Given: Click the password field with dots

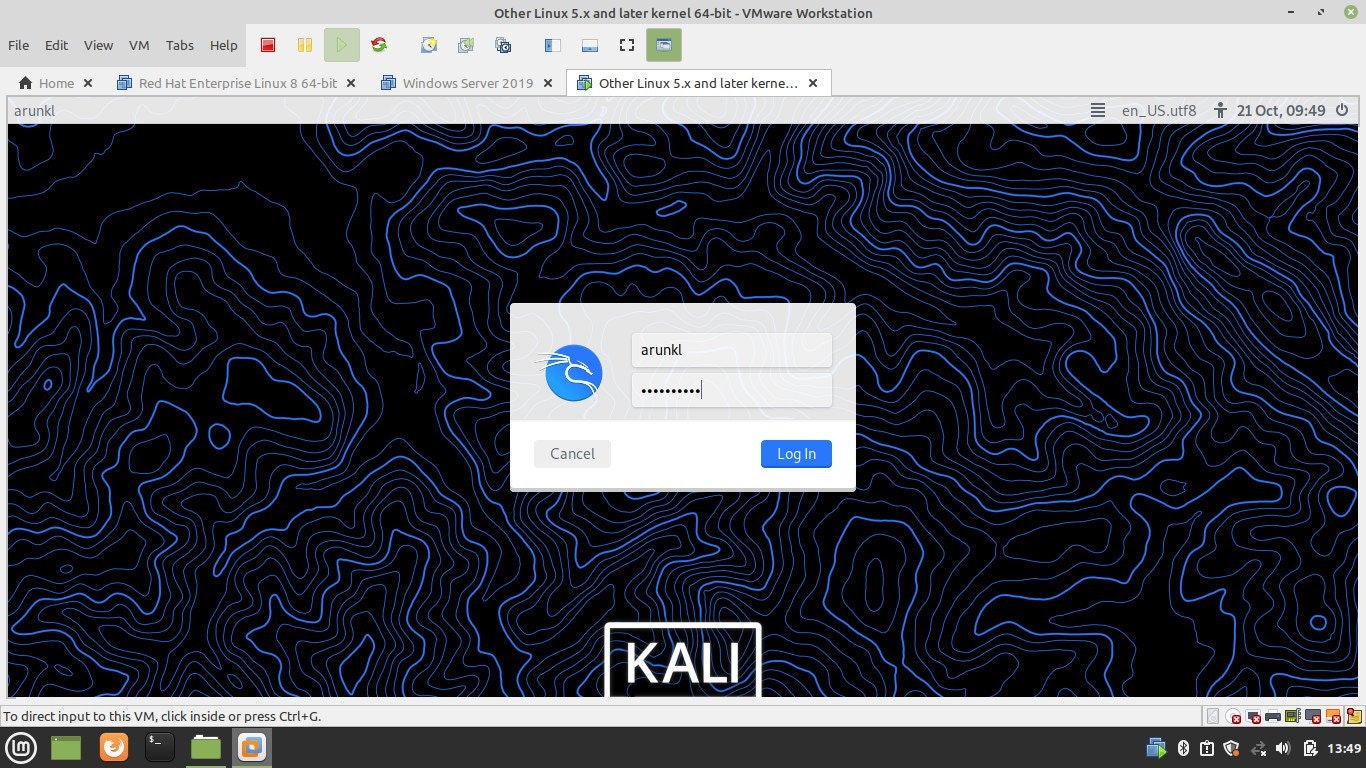Looking at the screenshot, I should pos(731,390).
